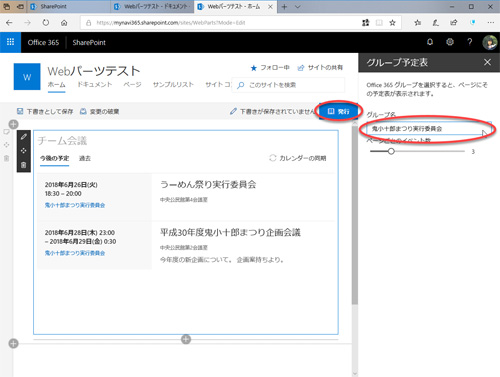Click フォロー中 following star
Viewport: 500px width, 377px height.
tap(270, 68)
